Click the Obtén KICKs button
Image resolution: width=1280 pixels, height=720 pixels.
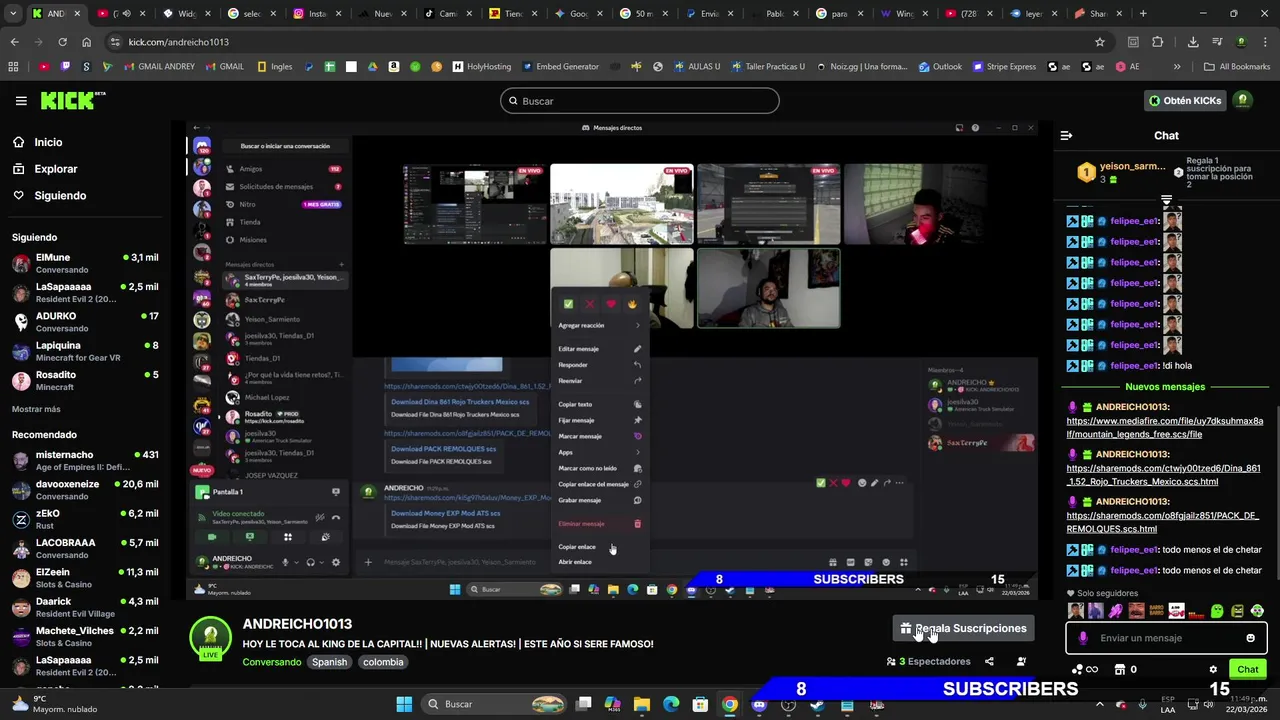(1185, 101)
